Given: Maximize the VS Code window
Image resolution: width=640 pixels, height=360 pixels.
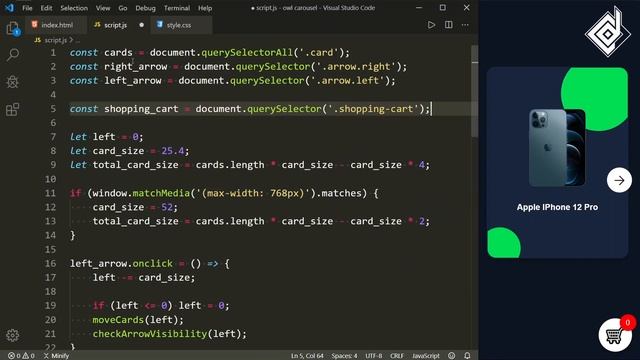Looking at the screenshot, I should coord(443,8).
